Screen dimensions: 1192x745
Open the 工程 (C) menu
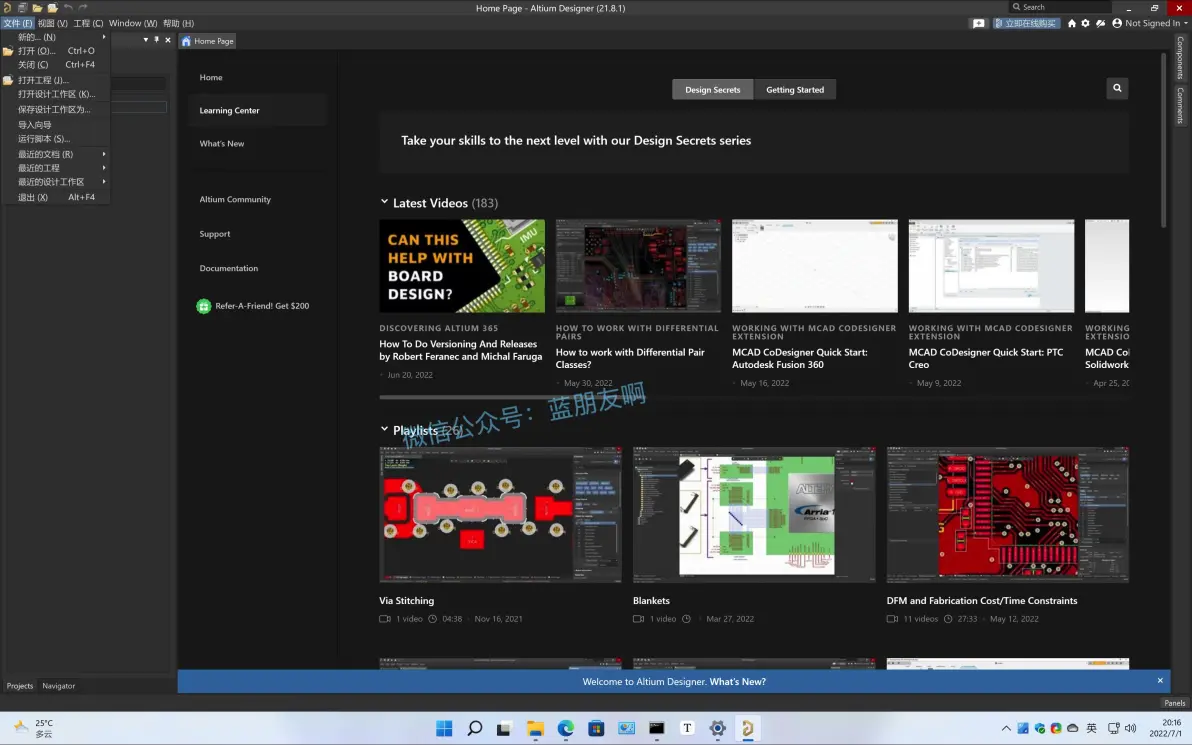[88, 24]
